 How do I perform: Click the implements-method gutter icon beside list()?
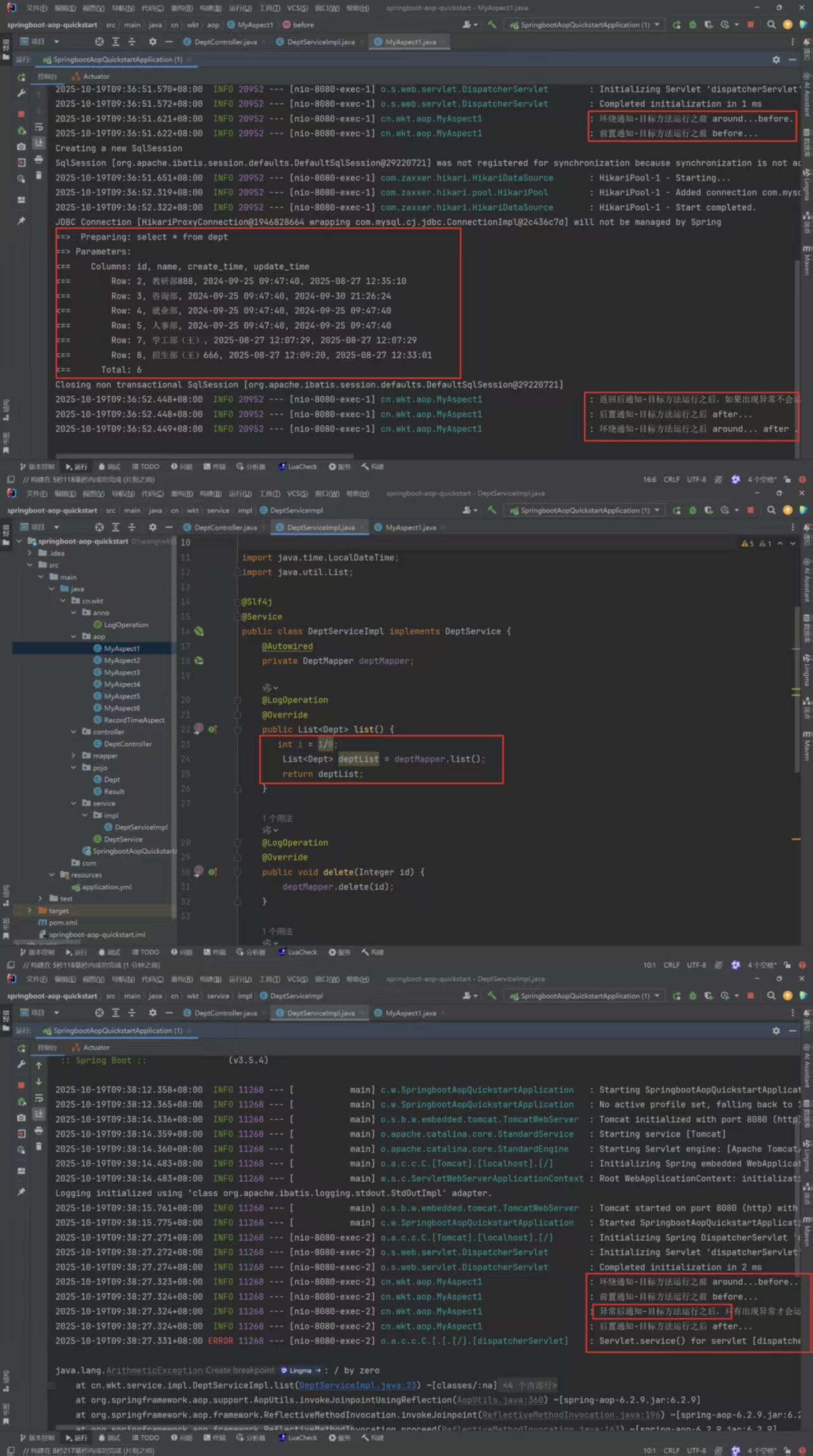point(213,730)
